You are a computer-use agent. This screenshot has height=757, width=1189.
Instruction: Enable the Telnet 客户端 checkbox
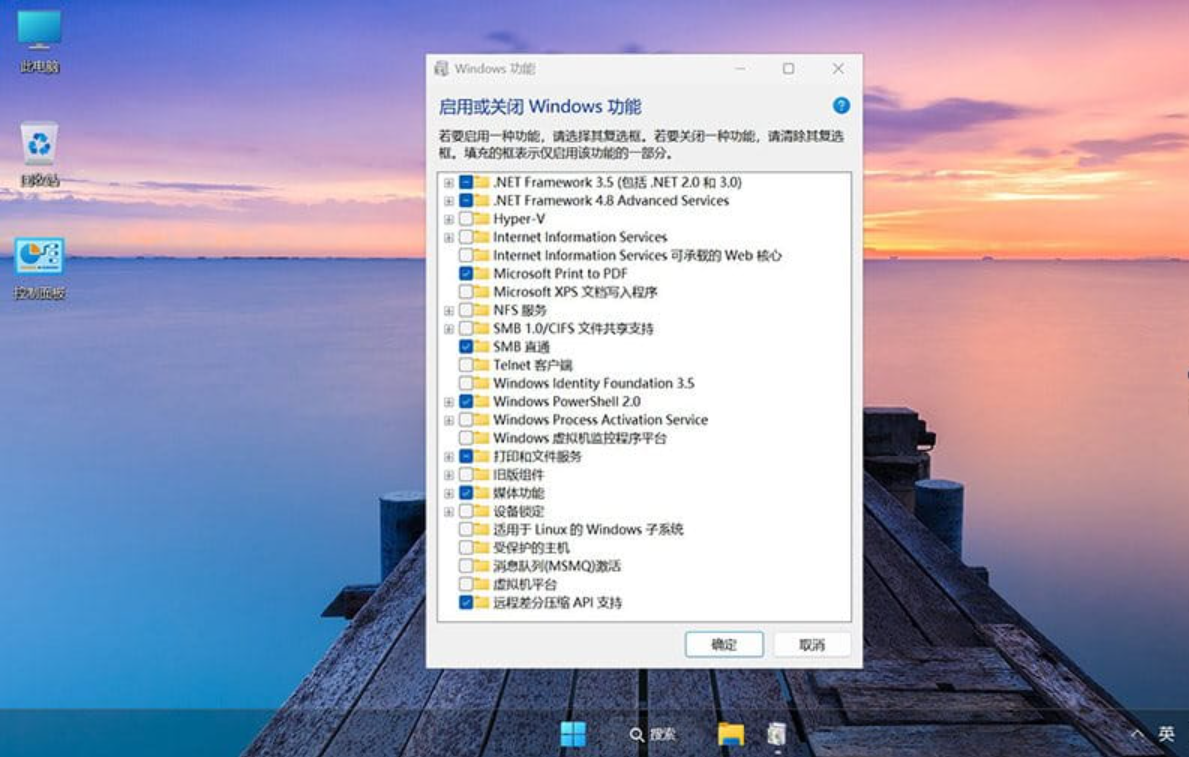[466, 365]
